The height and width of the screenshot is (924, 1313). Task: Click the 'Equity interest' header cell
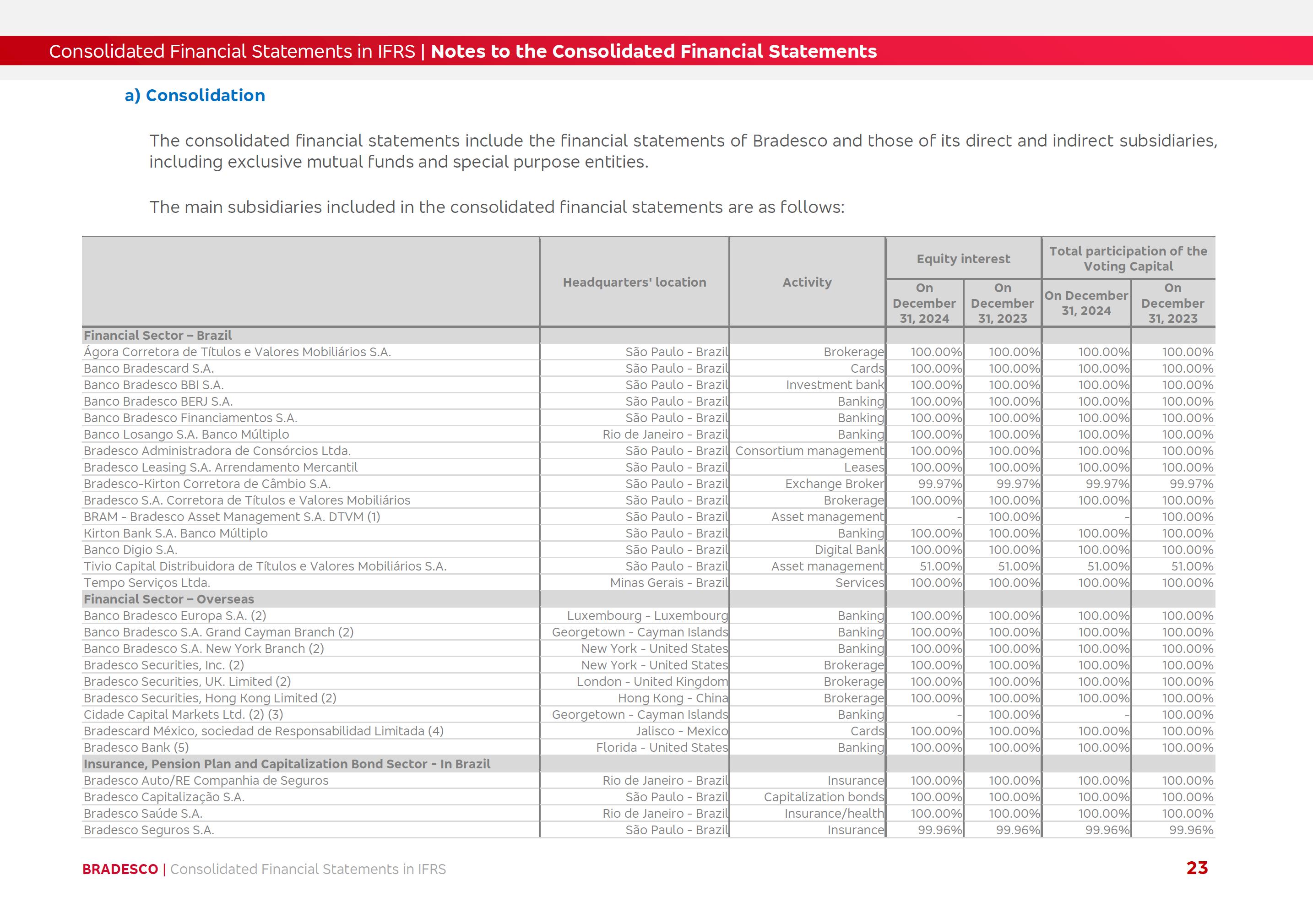pos(963,259)
